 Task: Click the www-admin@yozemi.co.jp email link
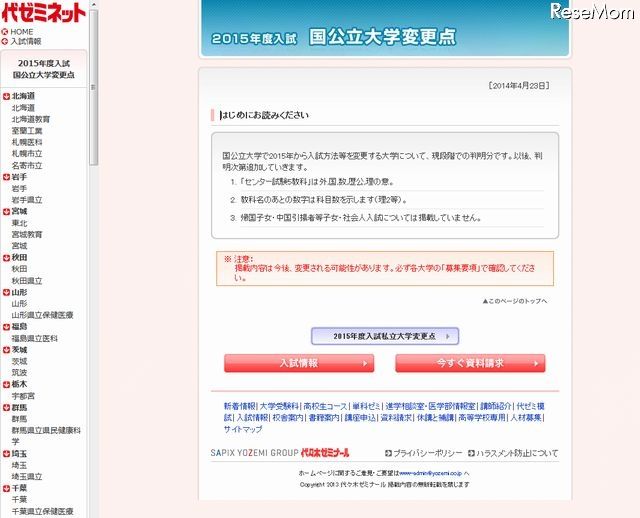click(431, 473)
